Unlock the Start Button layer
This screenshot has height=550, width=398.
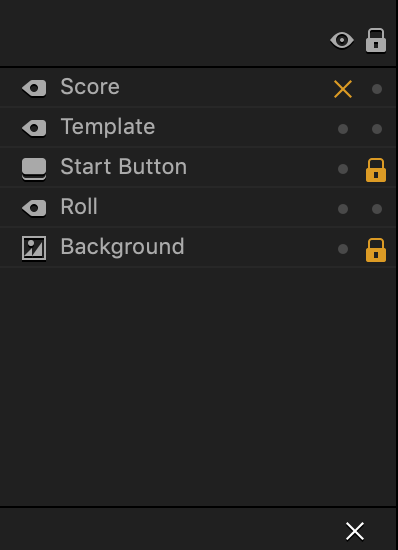click(376, 170)
